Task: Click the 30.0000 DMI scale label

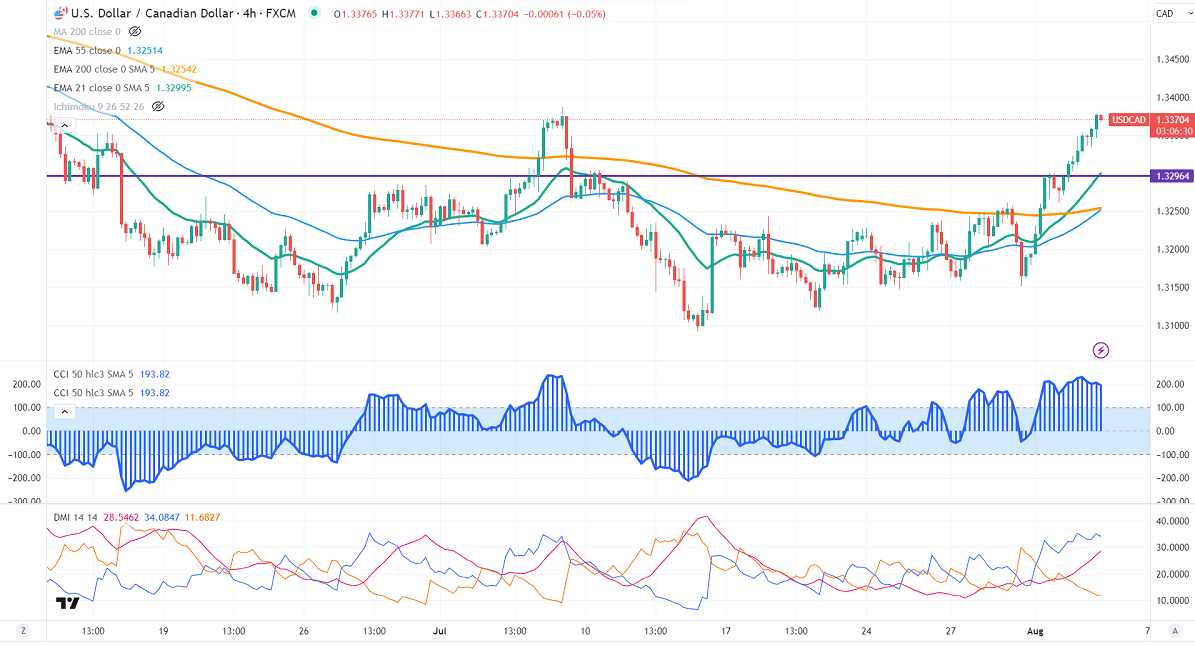Action: coord(1172,548)
